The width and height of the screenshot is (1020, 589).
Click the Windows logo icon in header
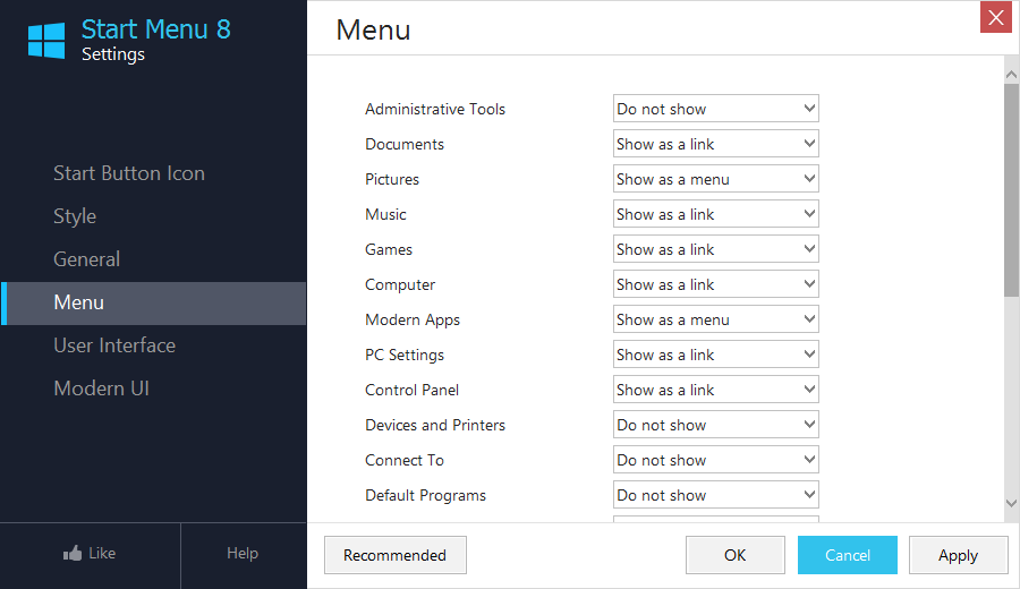click(46, 40)
